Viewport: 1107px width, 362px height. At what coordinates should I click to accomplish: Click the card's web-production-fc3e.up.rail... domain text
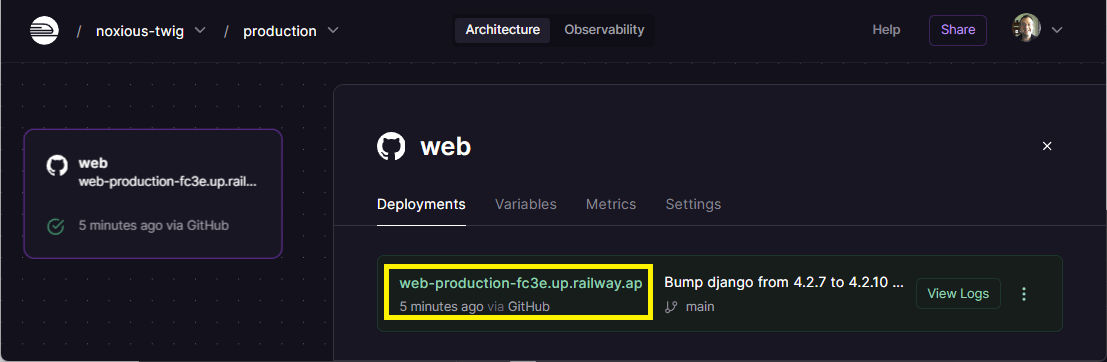[168, 181]
